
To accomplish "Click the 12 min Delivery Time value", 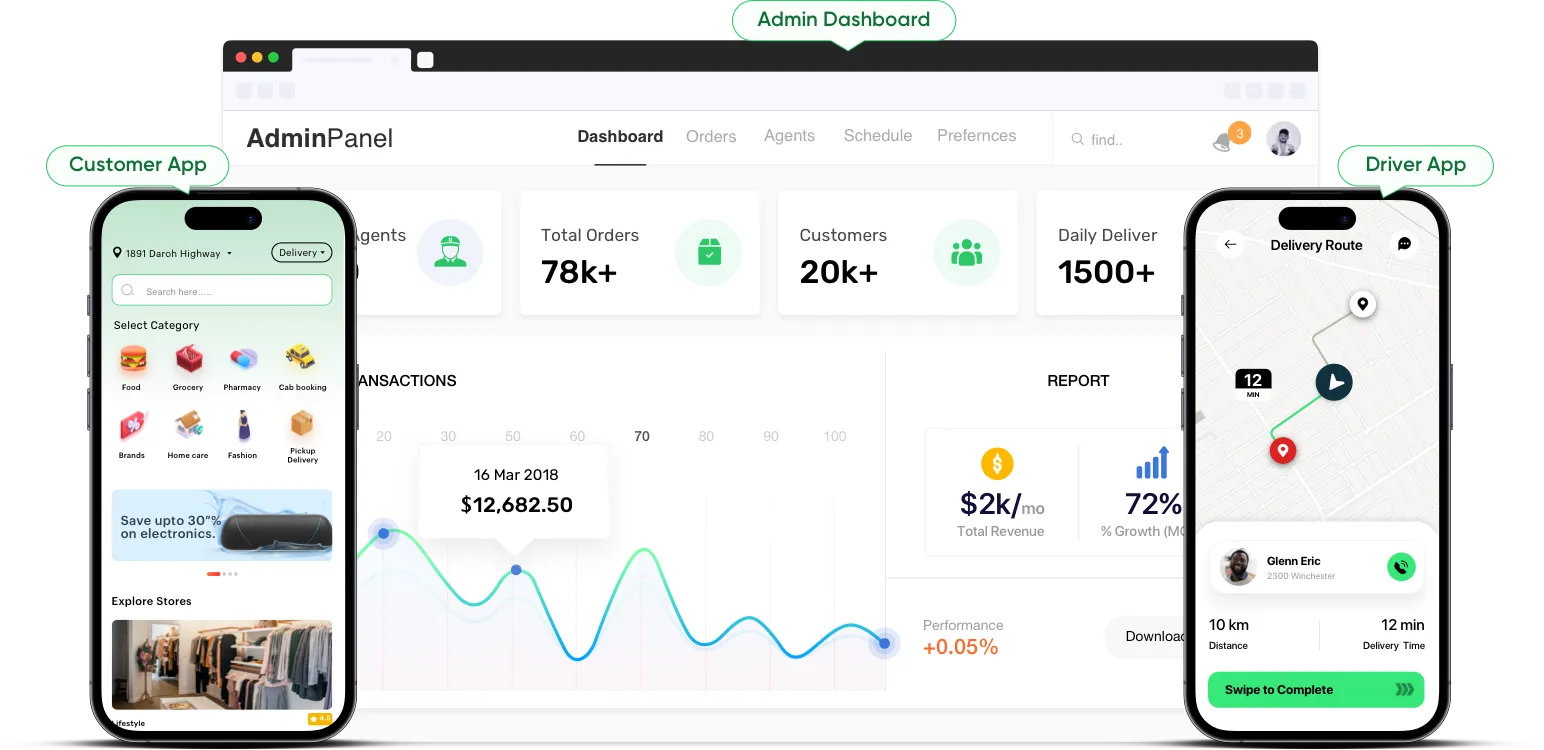I will click(1403, 625).
